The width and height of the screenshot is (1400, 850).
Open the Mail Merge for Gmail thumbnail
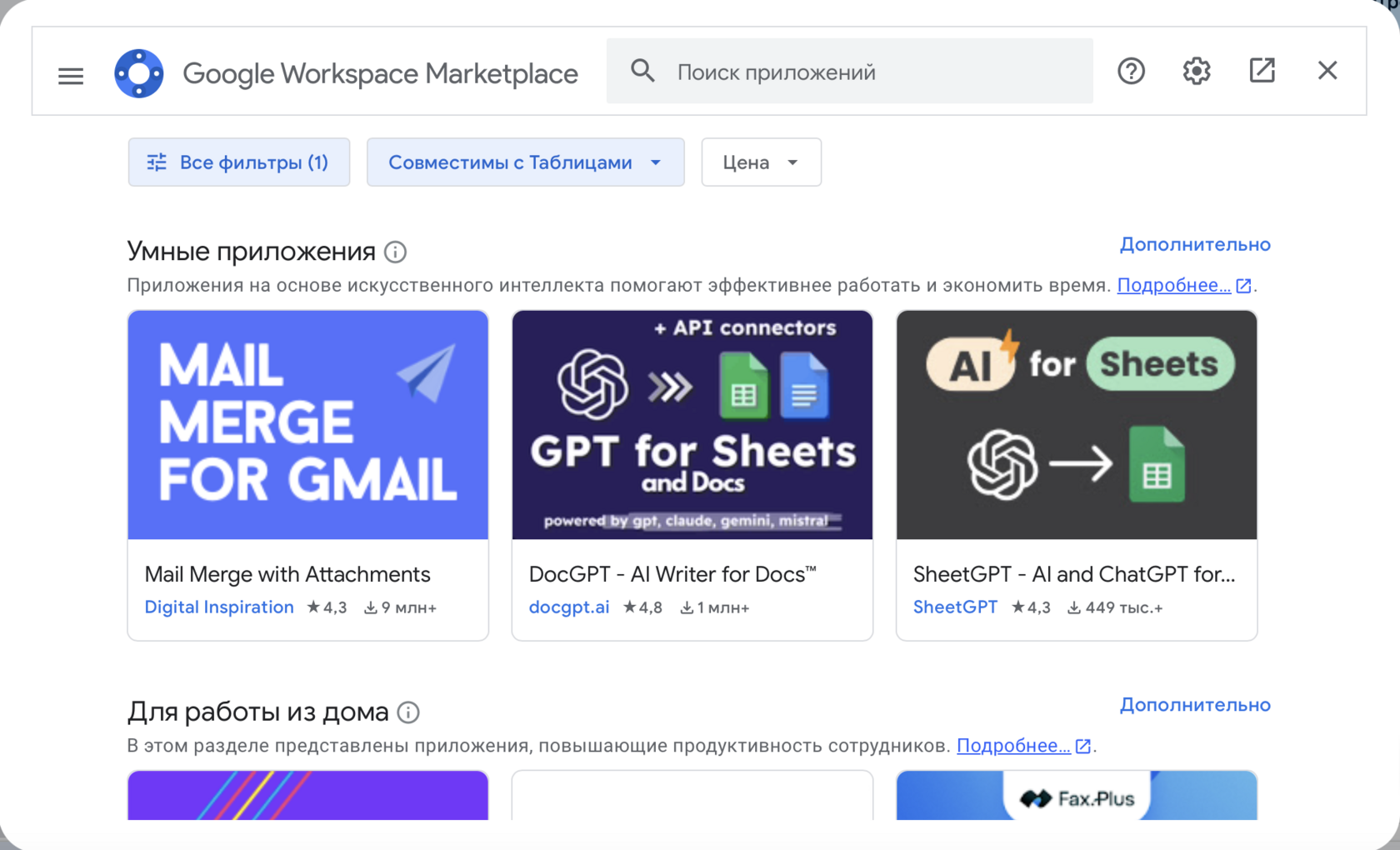(x=308, y=425)
